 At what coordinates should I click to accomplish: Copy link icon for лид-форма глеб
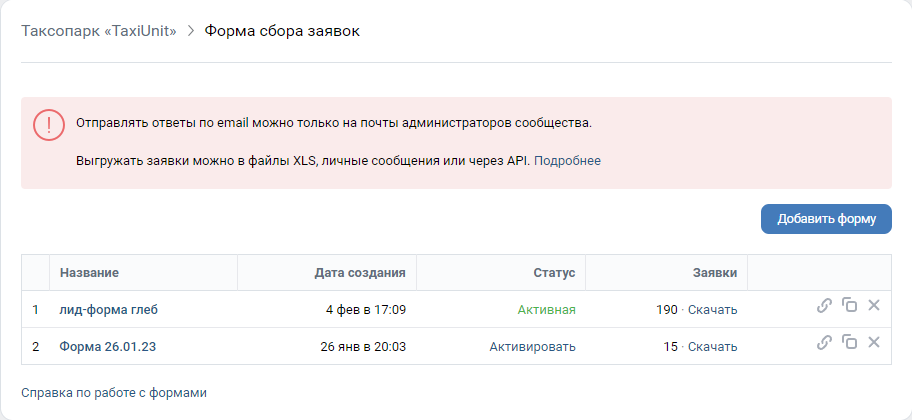824,305
